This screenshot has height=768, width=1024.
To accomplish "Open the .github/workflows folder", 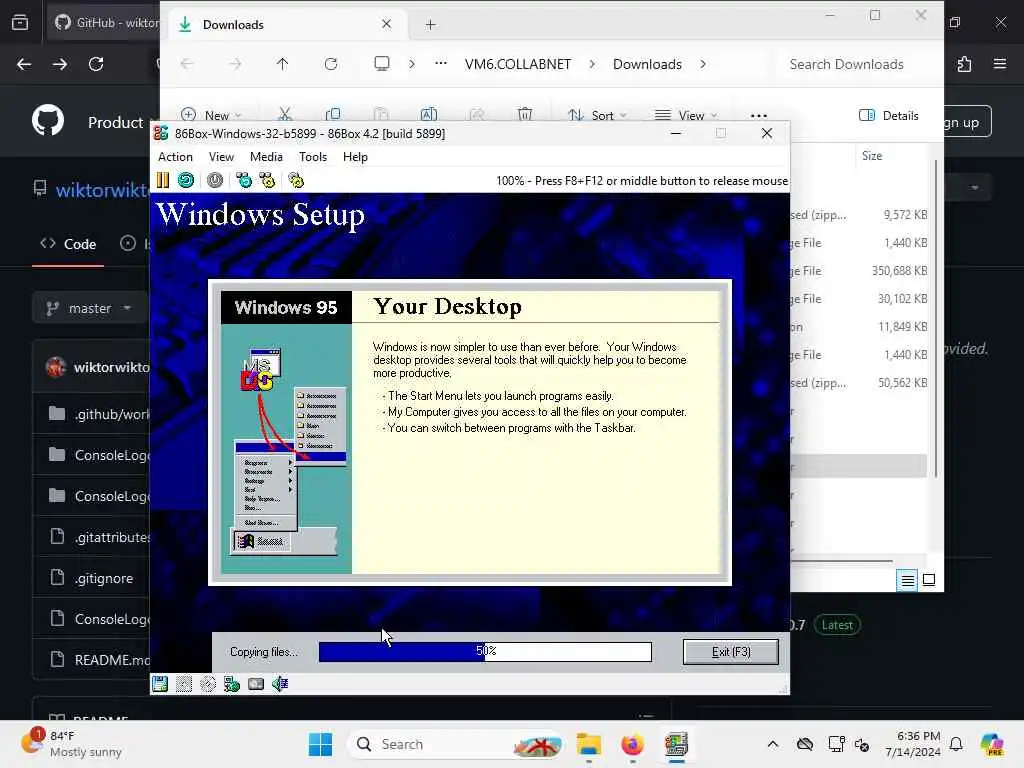I will [x=112, y=414].
